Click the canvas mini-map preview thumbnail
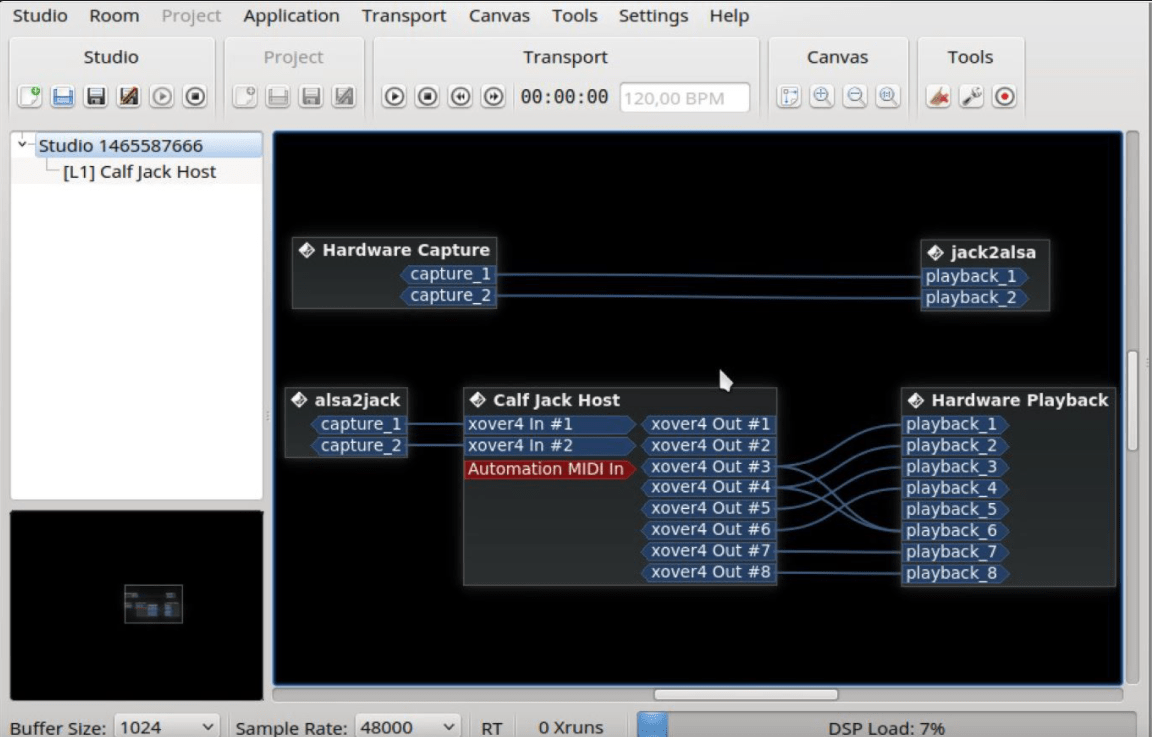The image size is (1152, 737). click(154, 604)
